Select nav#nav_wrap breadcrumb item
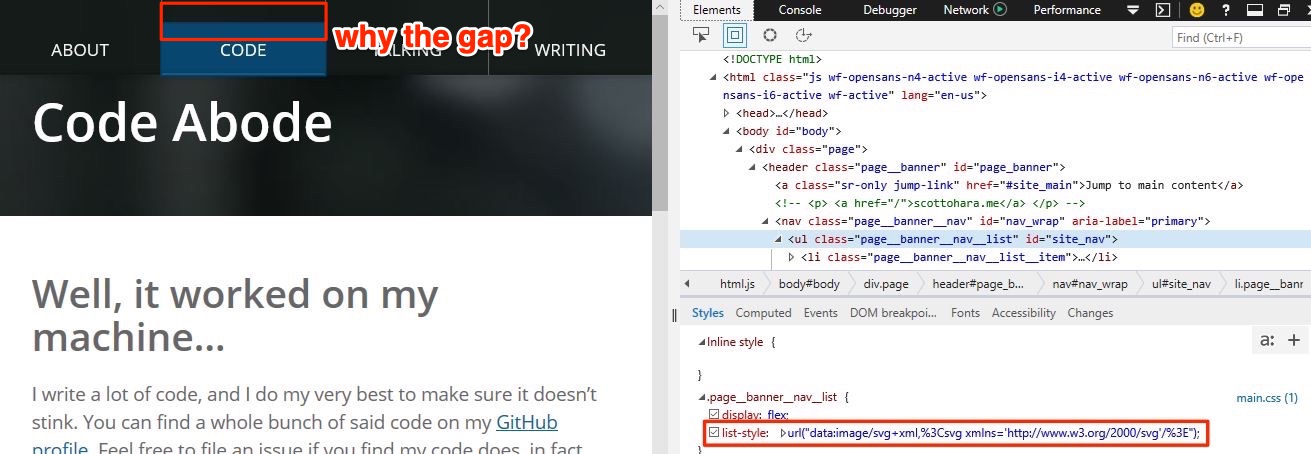This screenshot has width=1311, height=454. pyautogui.click(x=1089, y=284)
